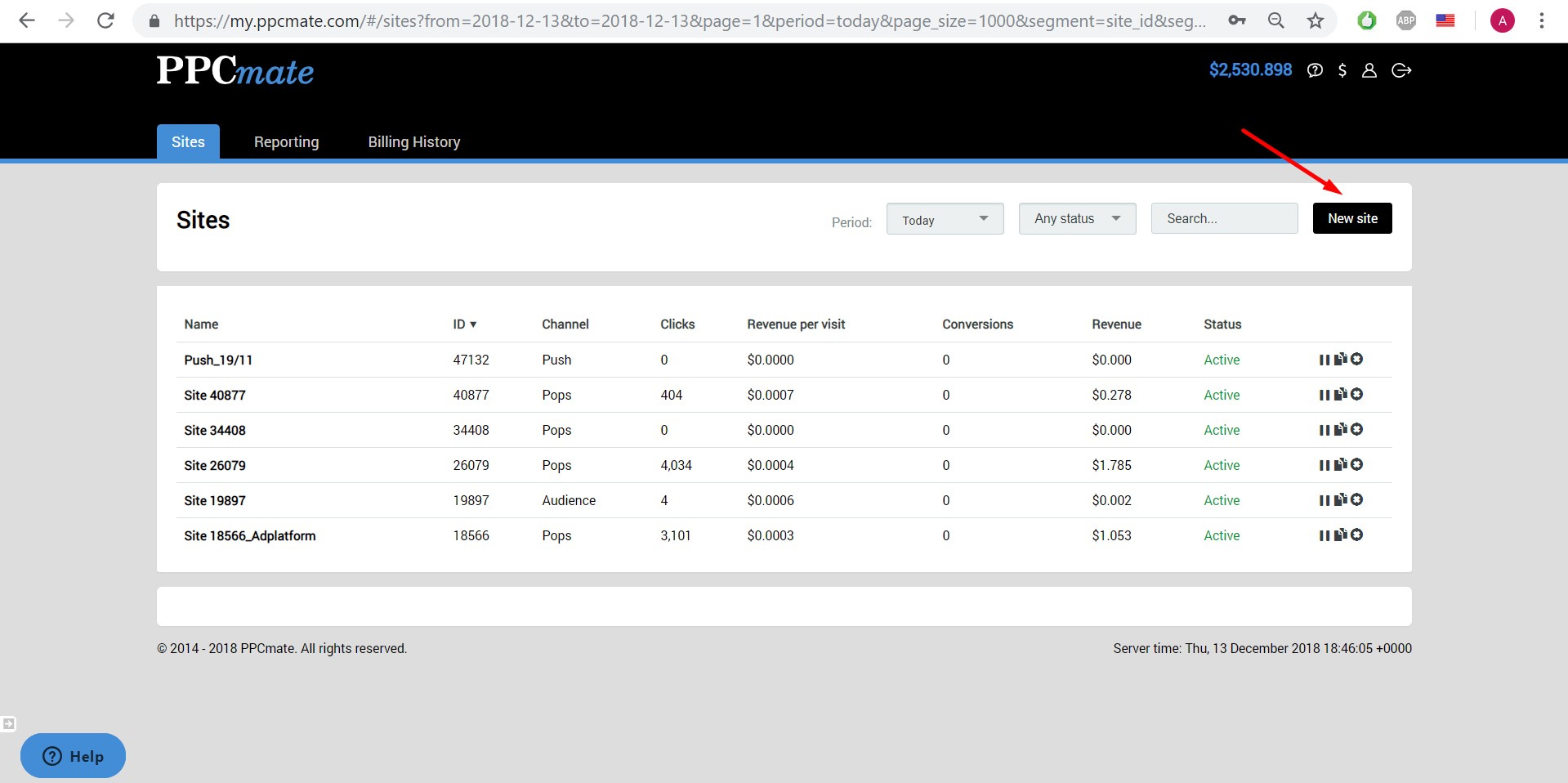Screen dimensions: 1568x783
Task: Click the New site button
Action: 1351,218
